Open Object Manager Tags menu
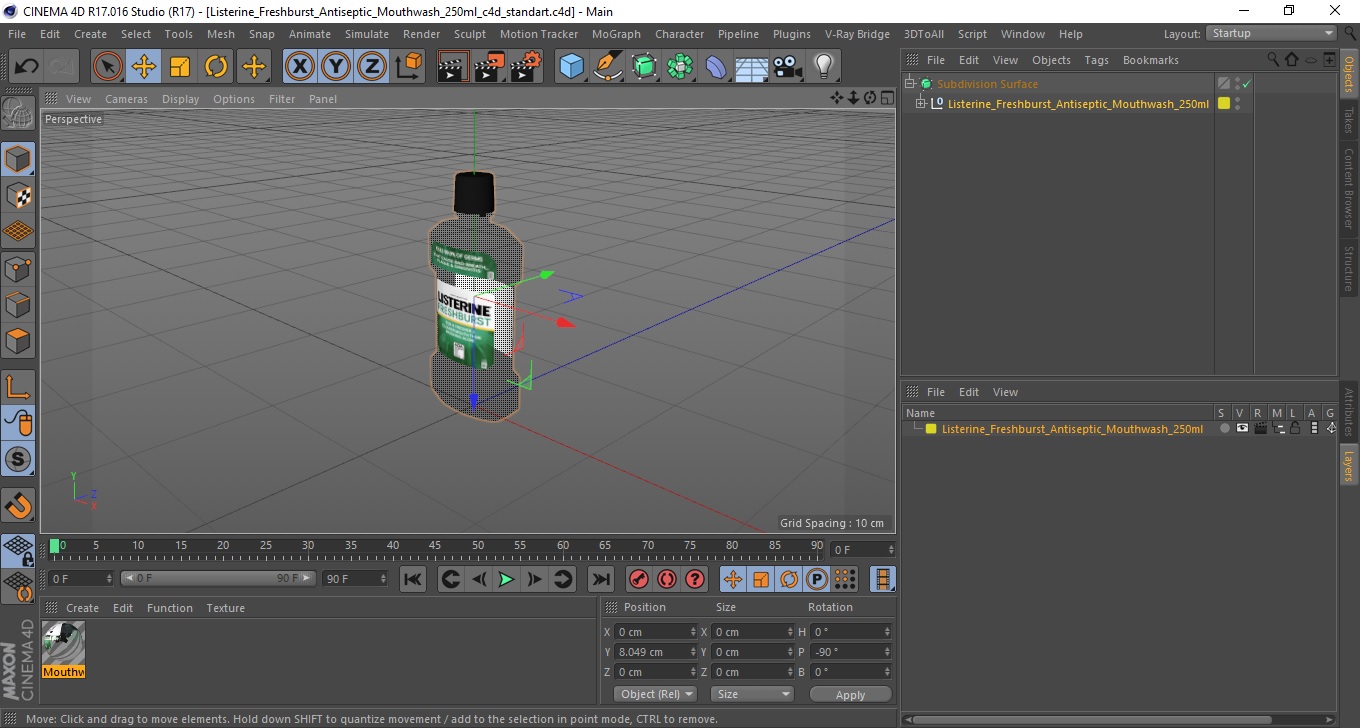Screen dimensions: 1360x728 (1097, 60)
